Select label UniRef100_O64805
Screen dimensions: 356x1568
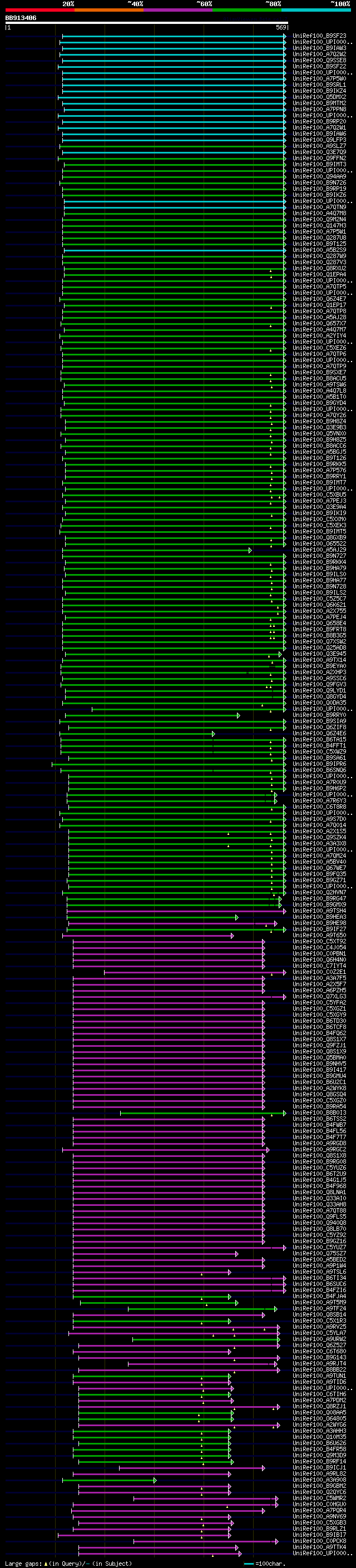pyautogui.click(x=319, y=1418)
